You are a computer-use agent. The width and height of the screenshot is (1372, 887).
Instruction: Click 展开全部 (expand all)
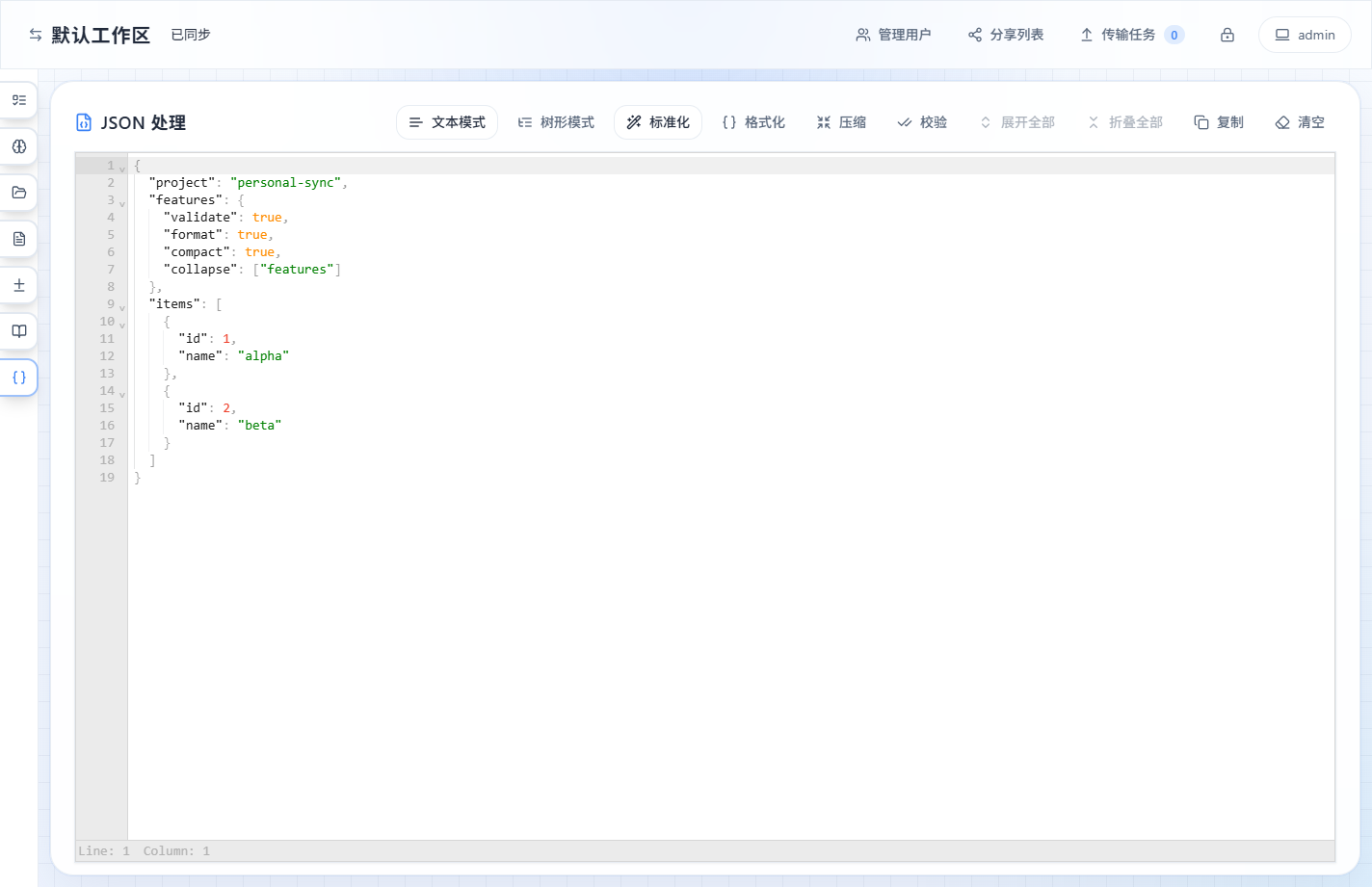[1016, 122]
